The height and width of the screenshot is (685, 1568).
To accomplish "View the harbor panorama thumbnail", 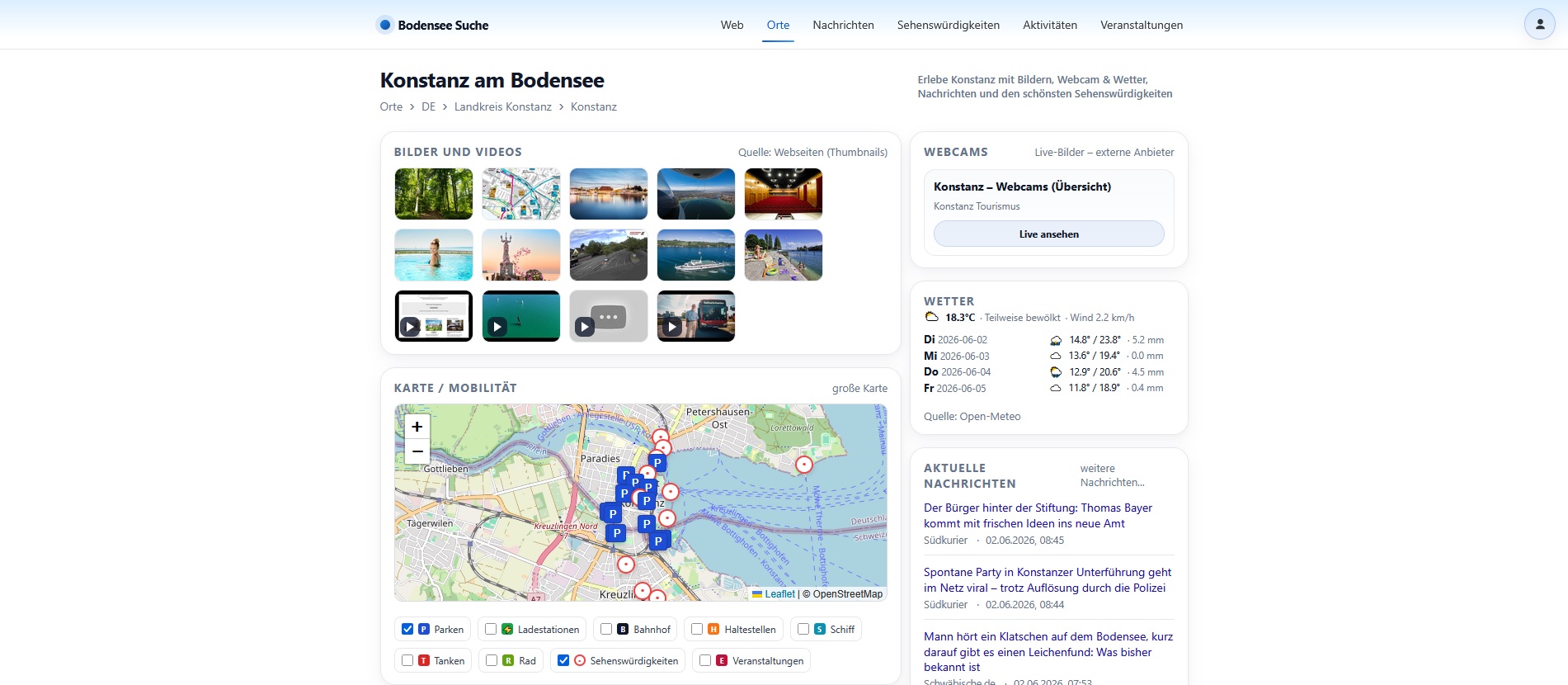I will click(609, 194).
